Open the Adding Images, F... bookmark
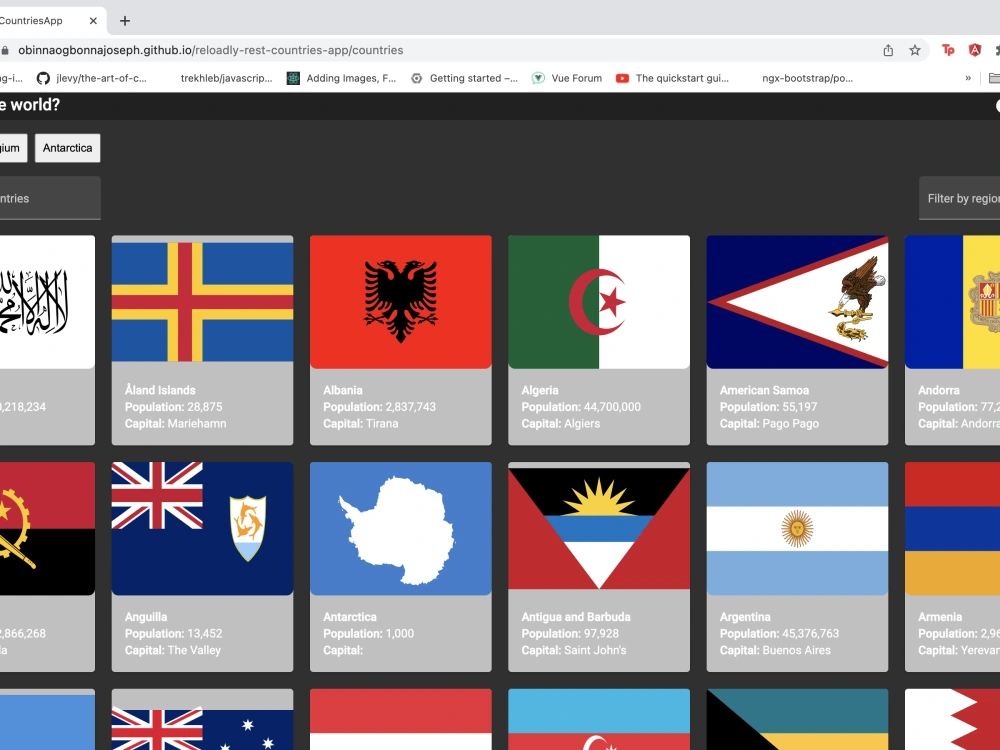This screenshot has width=1000, height=750. [x=342, y=78]
